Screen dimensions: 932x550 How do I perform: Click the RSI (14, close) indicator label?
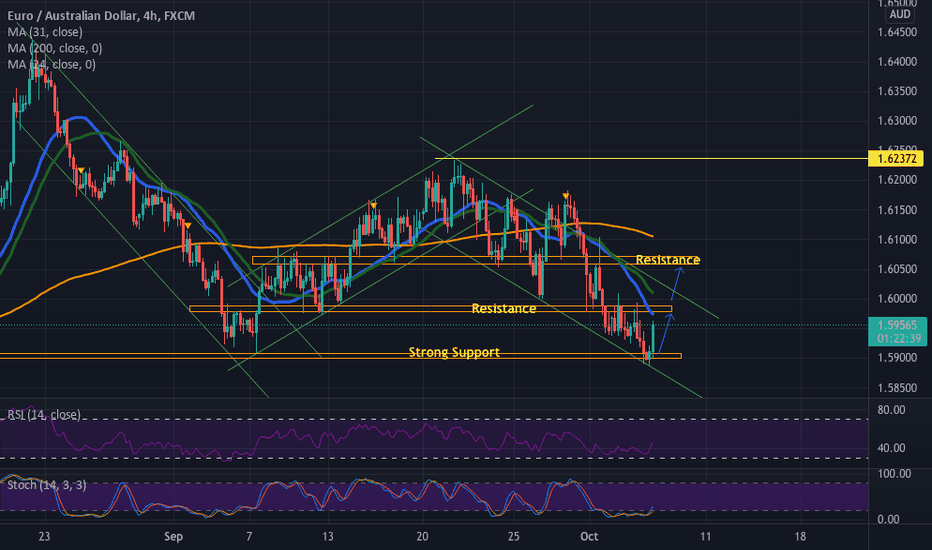[x=44, y=414]
